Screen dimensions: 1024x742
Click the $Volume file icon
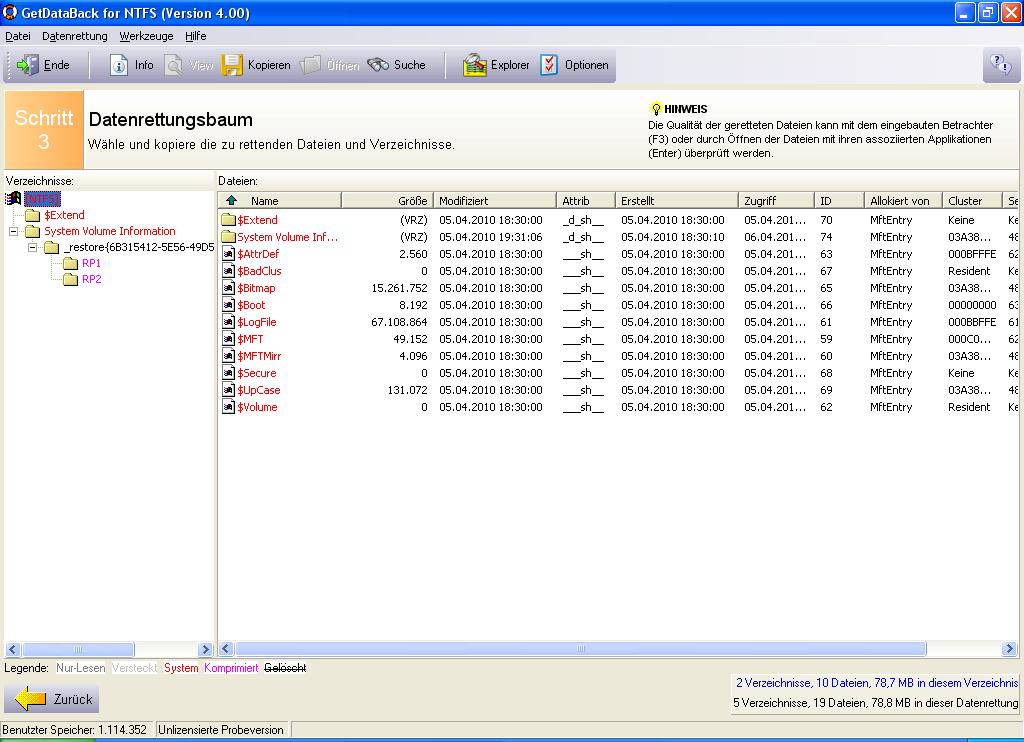[228, 407]
